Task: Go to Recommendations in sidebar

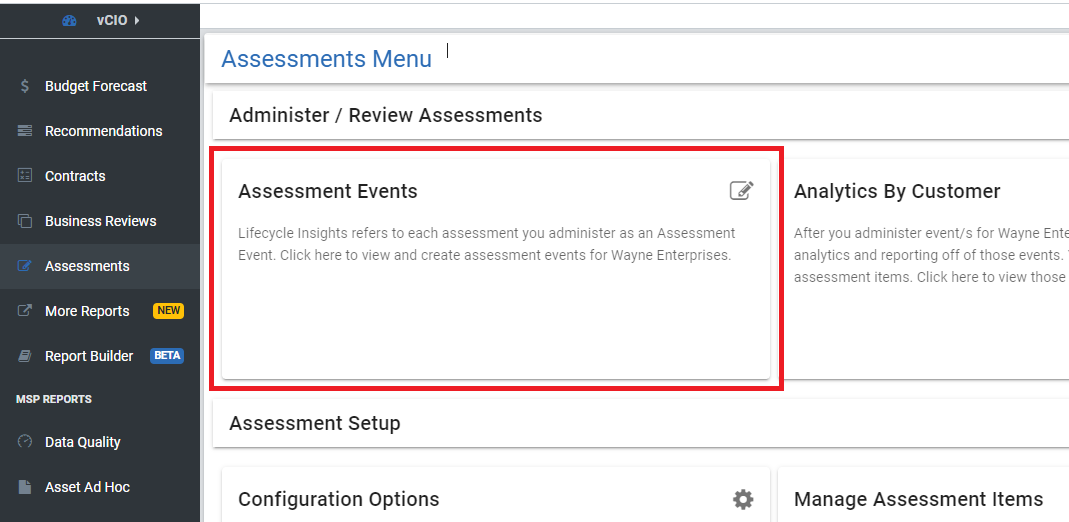Action: click(x=103, y=131)
